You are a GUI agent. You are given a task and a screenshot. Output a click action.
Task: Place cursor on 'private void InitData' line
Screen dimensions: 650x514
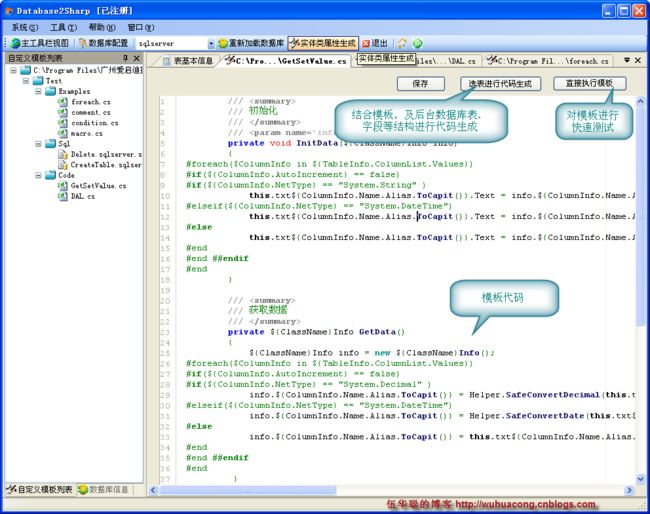pyautogui.click(x=342, y=143)
